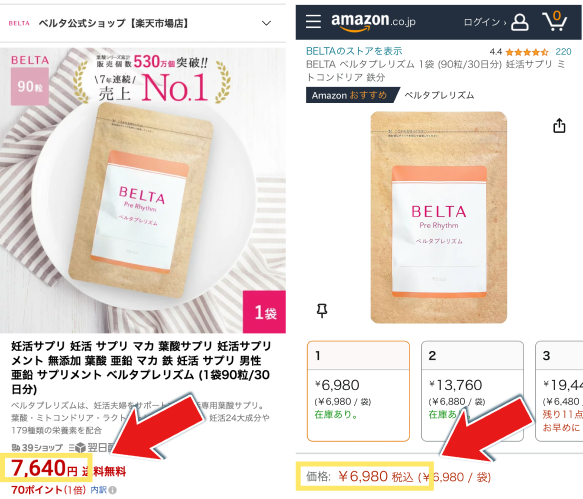This screenshot has height=499, width=583.
Task: Open the shopping cart icon
Action: tap(554, 21)
